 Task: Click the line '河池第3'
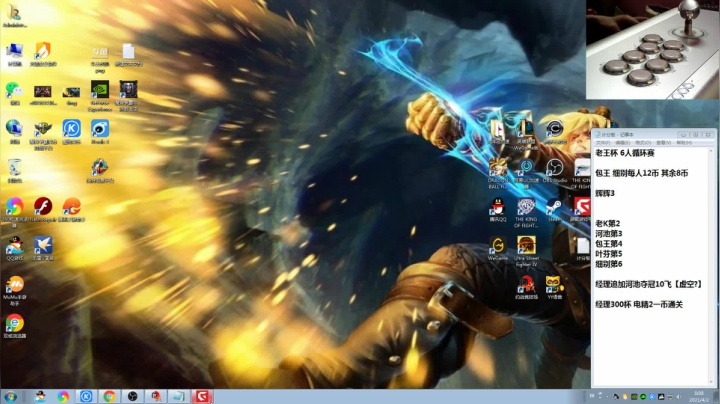coord(608,234)
